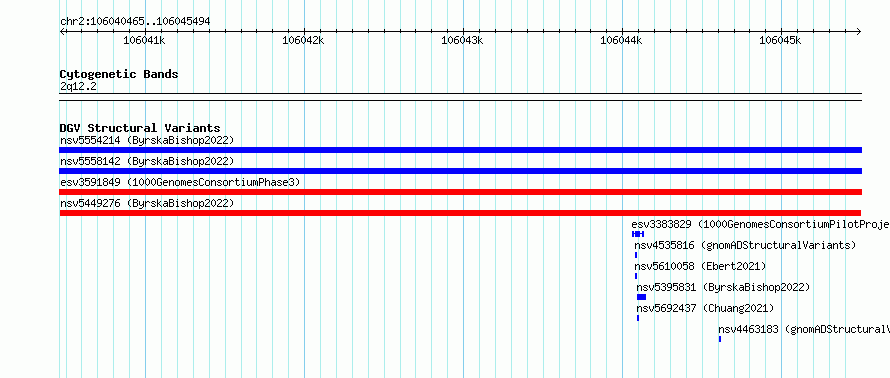Open nsv5449276 (ByrskaBishop2022) label
The width and height of the screenshot is (890, 378).
point(147,203)
